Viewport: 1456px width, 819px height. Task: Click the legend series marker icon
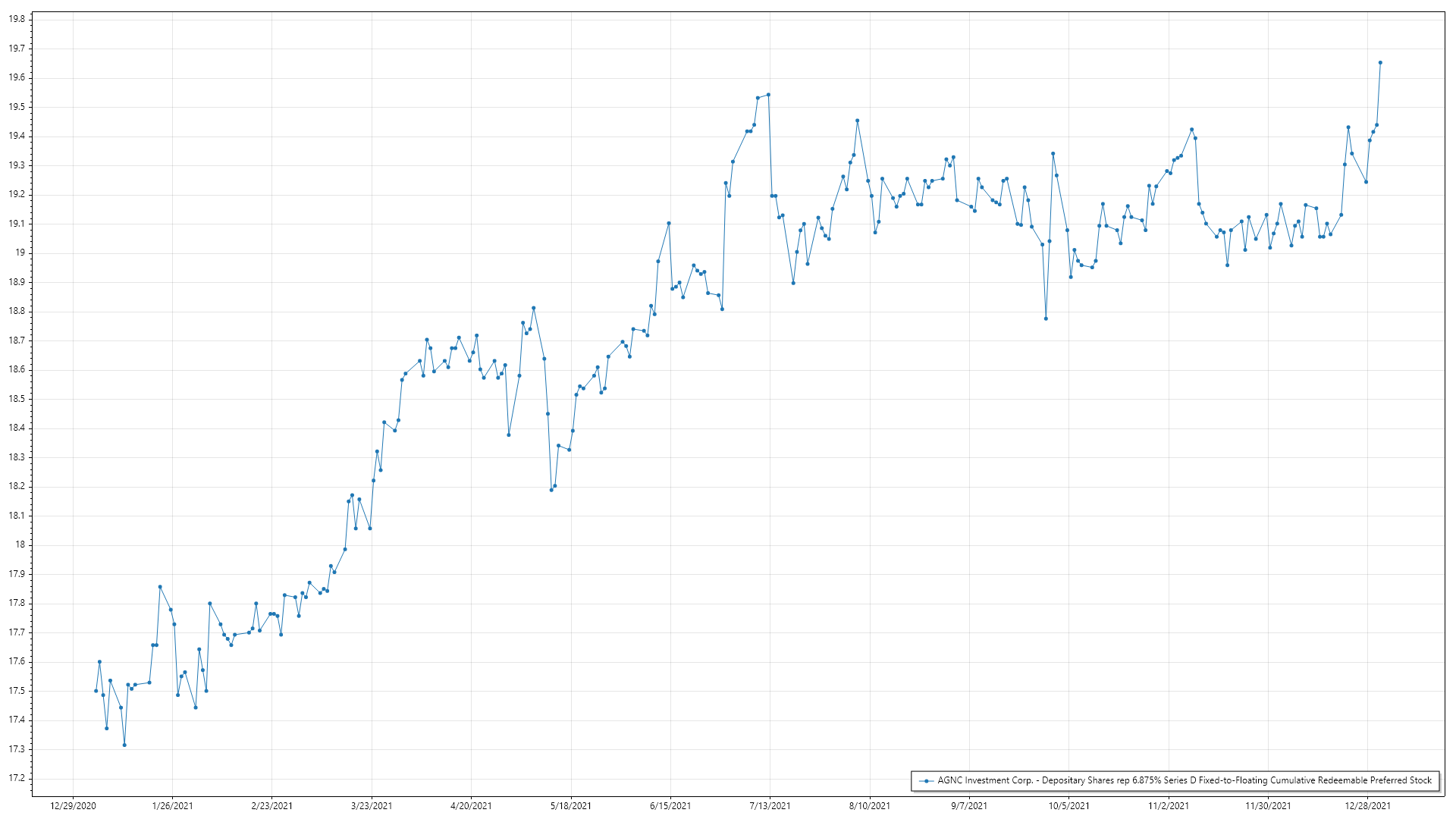[x=926, y=780]
